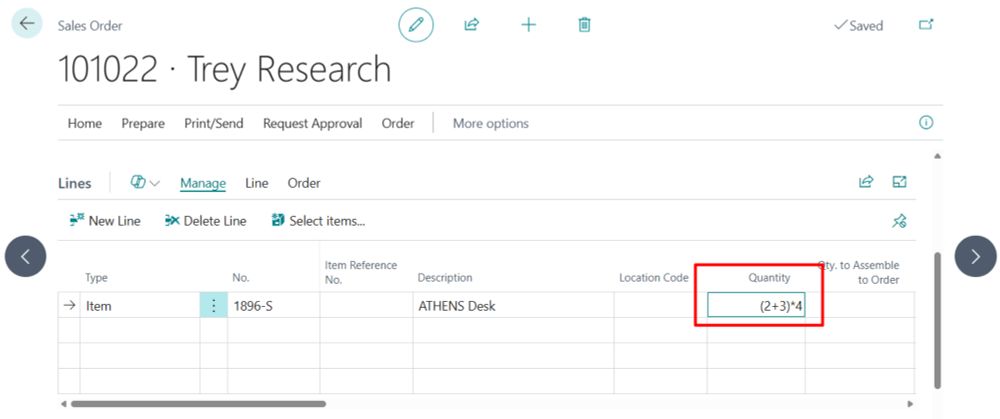The width and height of the screenshot is (1000, 419).
Task: Expand the Lines part to full view
Action: click(x=899, y=182)
